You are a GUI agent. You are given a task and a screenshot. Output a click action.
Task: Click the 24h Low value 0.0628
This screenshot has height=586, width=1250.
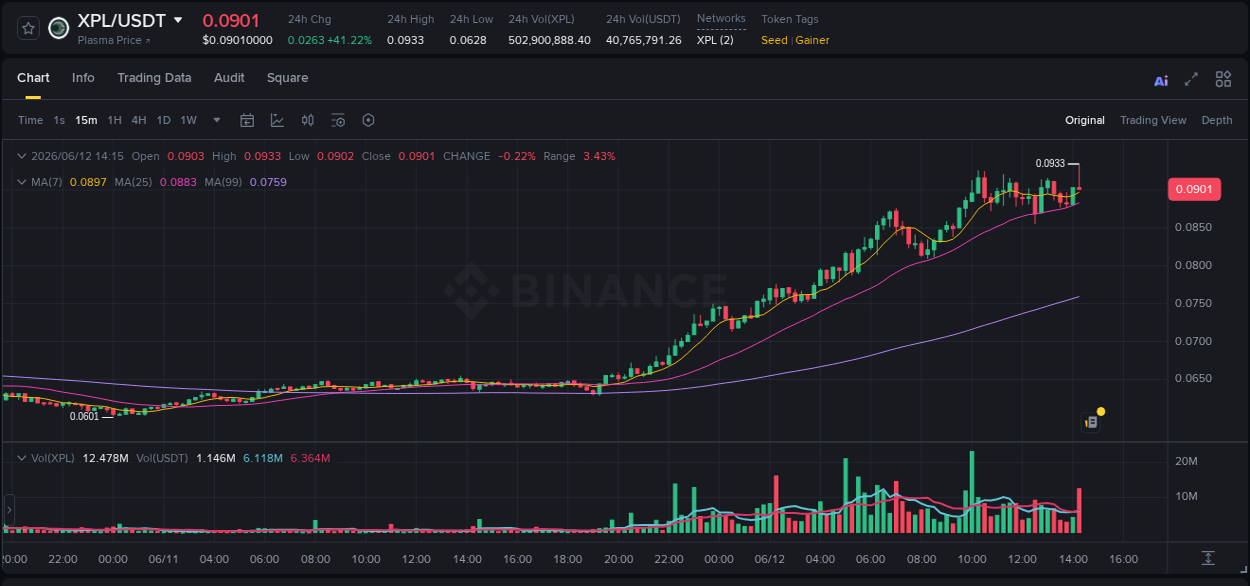click(467, 40)
